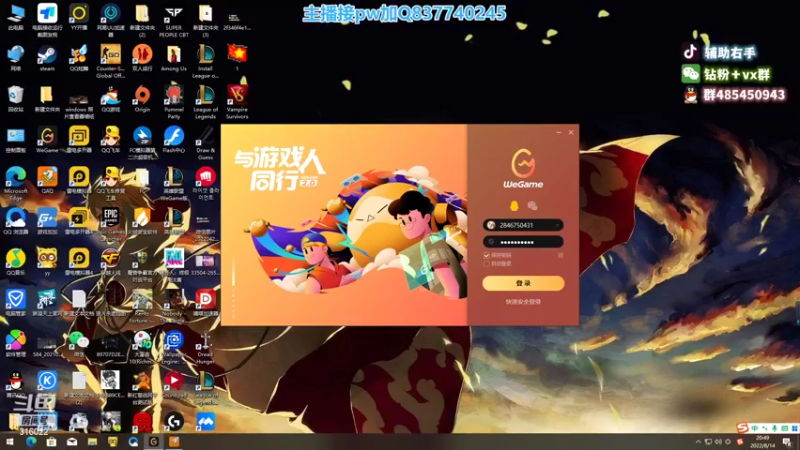Open Draw & Guess desktop shortcut
The image size is (800, 450).
point(206,143)
